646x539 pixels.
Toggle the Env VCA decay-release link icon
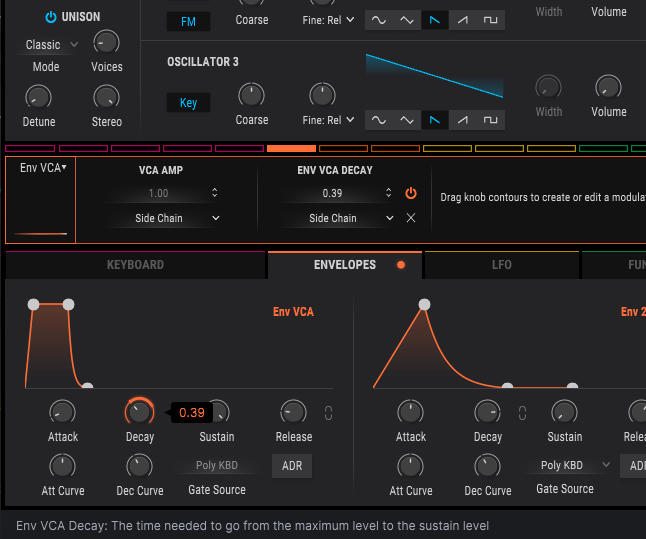(x=328, y=413)
